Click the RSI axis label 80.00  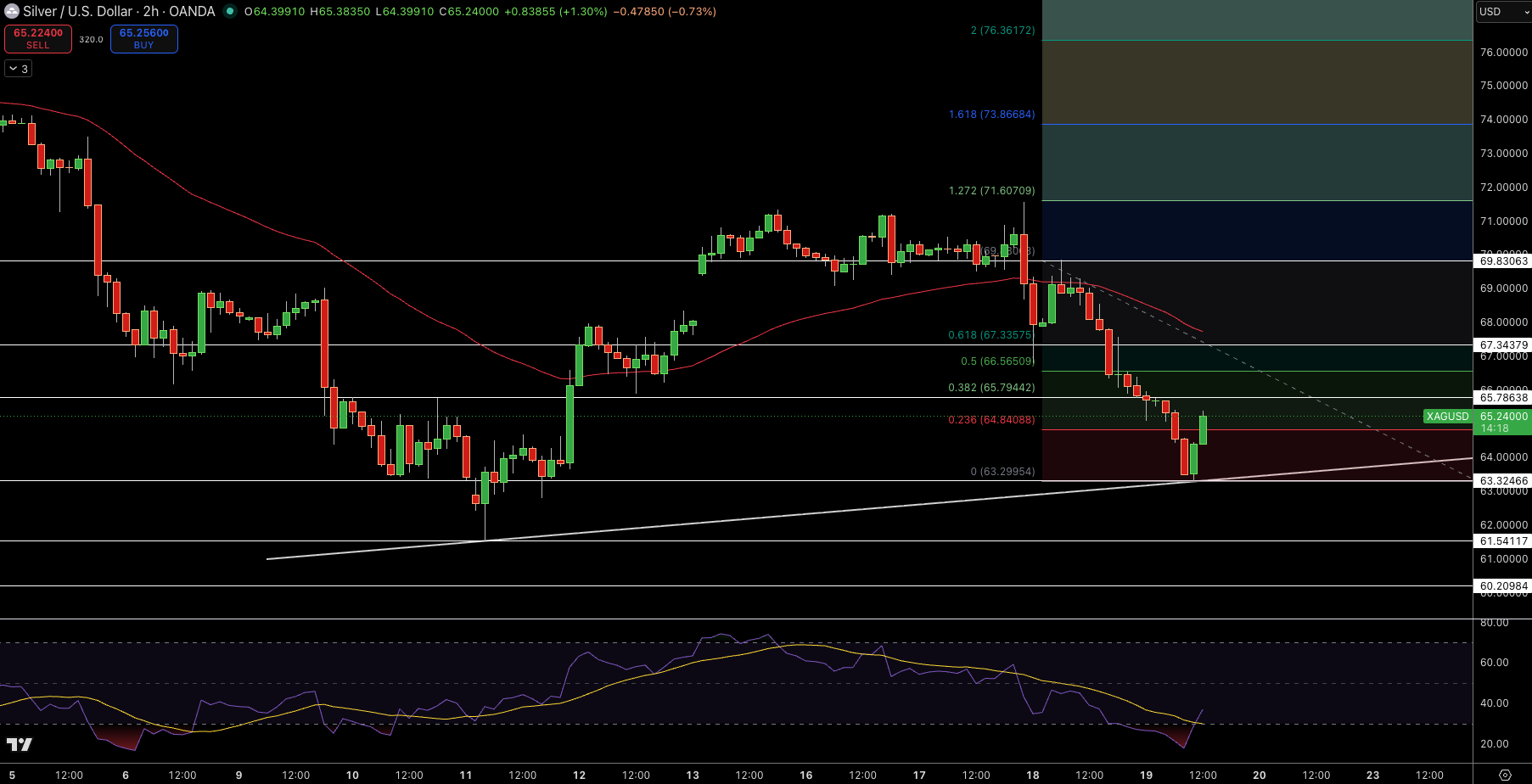[1494, 622]
